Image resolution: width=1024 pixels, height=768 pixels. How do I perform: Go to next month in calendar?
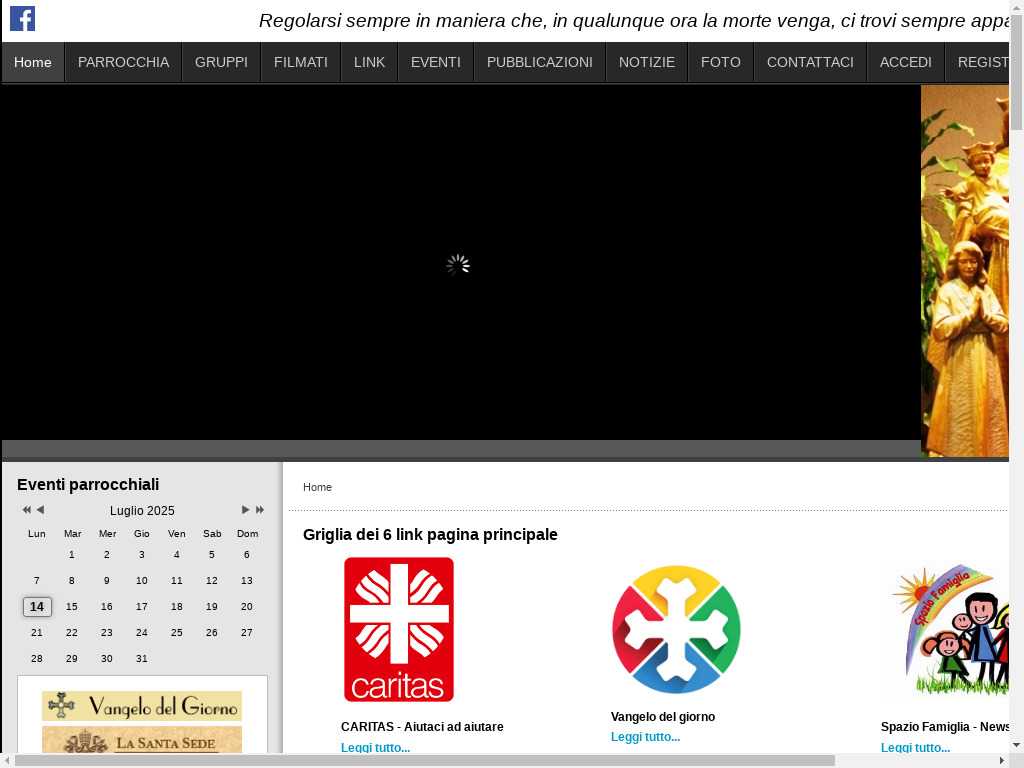pos(246,509)
